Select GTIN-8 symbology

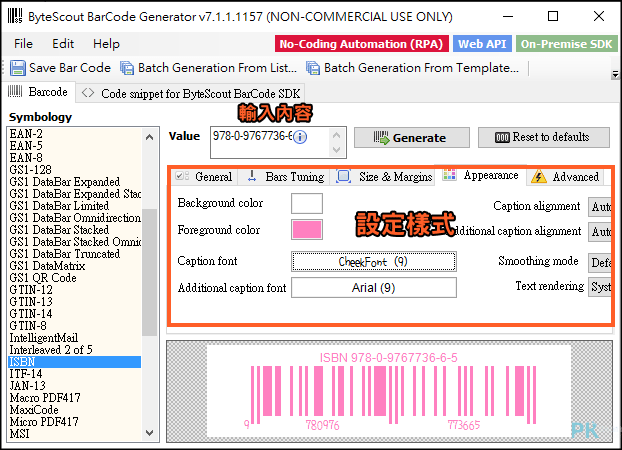pyautogui.click(x=74, y=325)
